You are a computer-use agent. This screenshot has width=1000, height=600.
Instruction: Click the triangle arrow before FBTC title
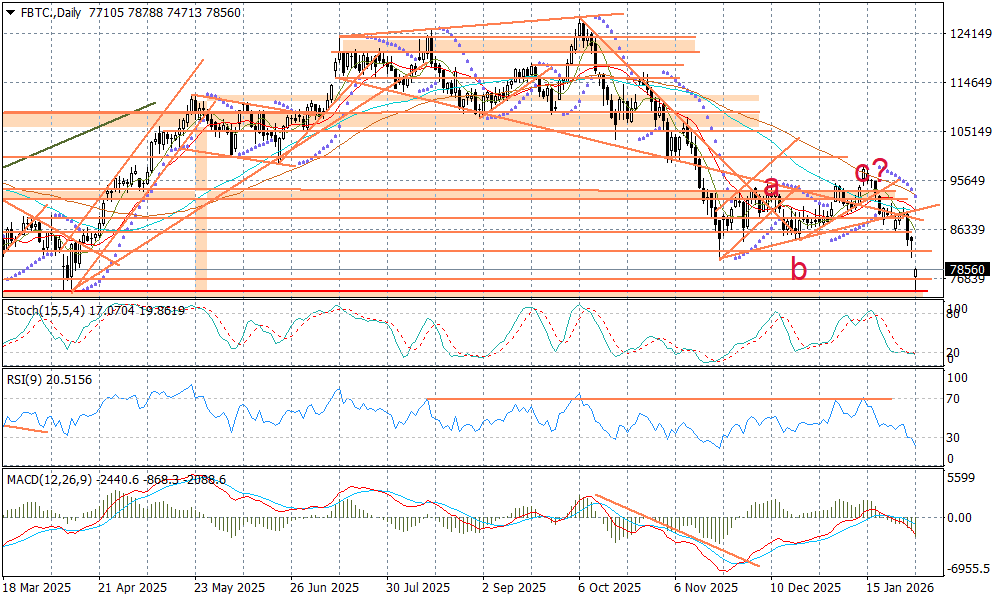10,9
